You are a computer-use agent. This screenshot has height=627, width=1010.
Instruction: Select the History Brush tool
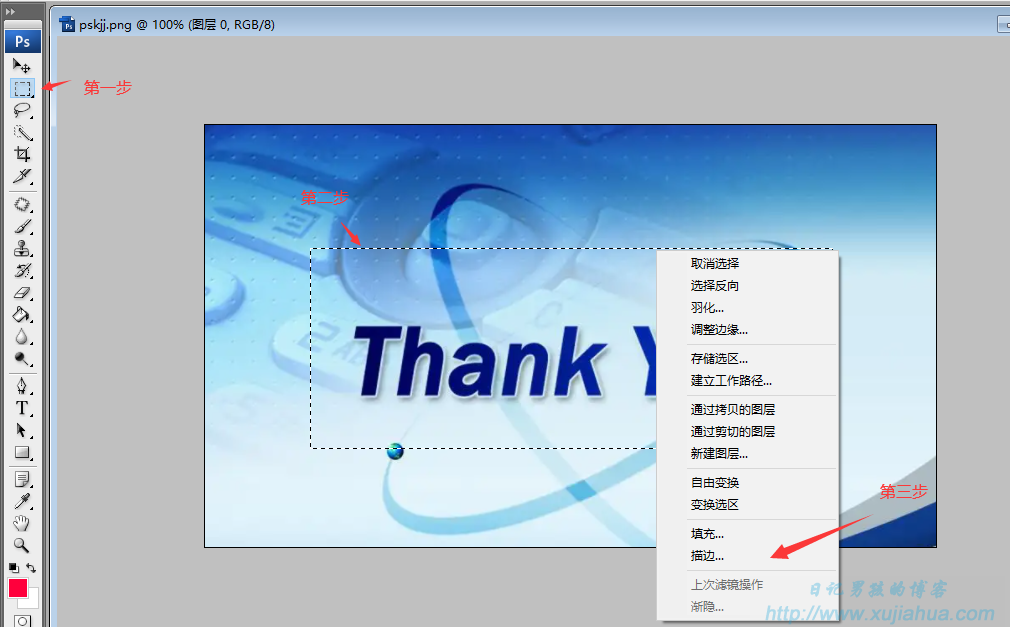pyautogui.click(x=22, y=270)
